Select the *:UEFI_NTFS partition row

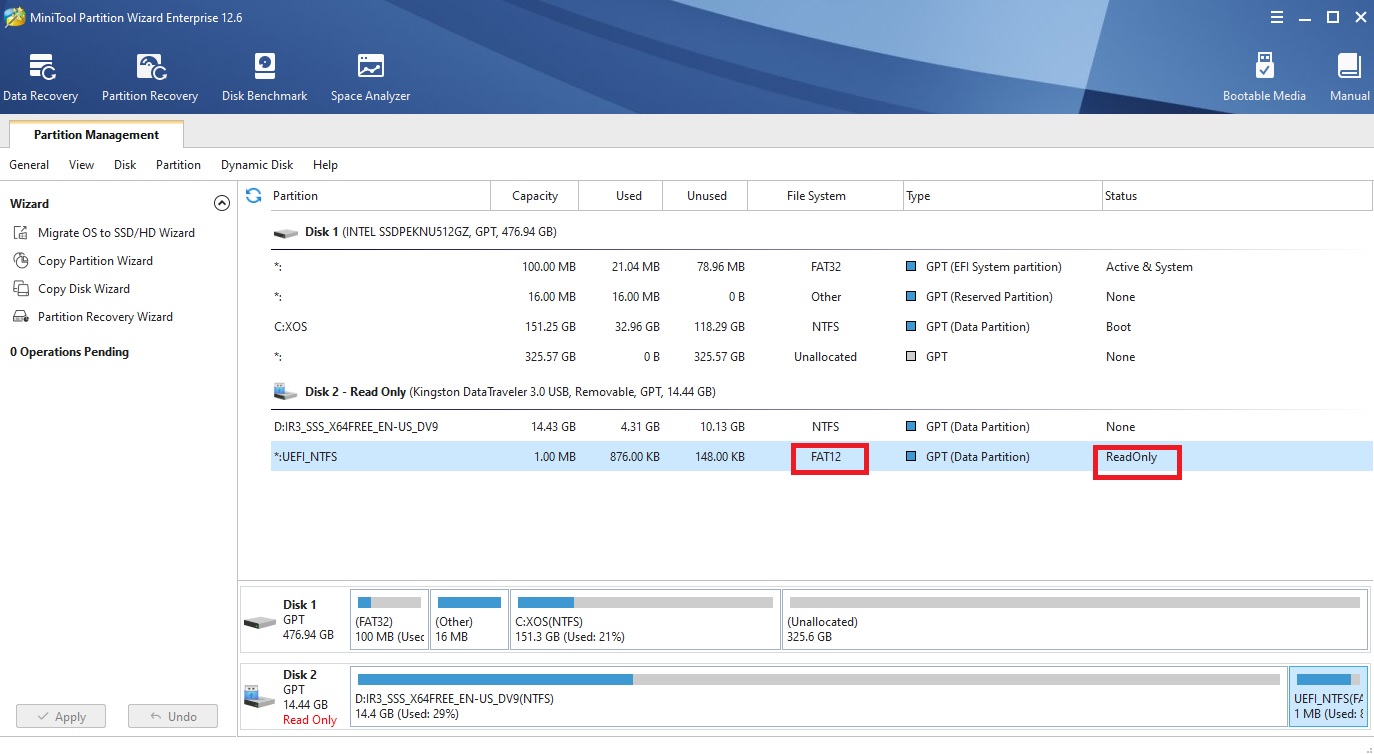[821, 457]
